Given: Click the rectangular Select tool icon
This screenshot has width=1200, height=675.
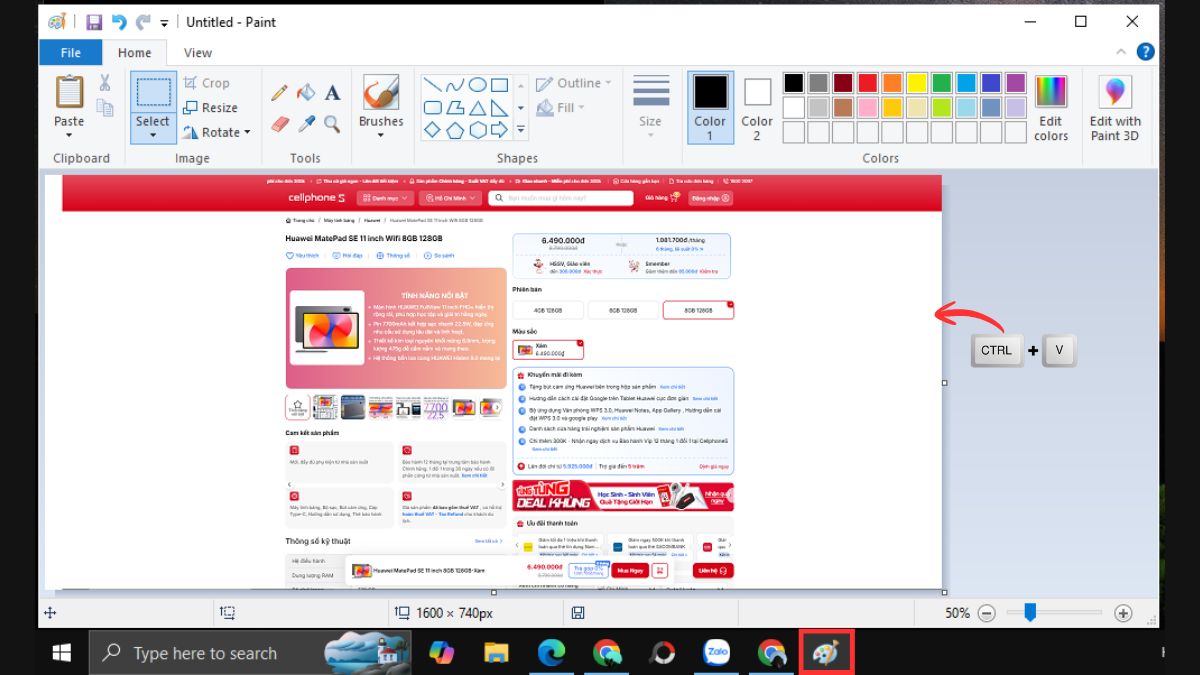Looking at the screenshot, I should pyautogui.click(x=152, y=92).
